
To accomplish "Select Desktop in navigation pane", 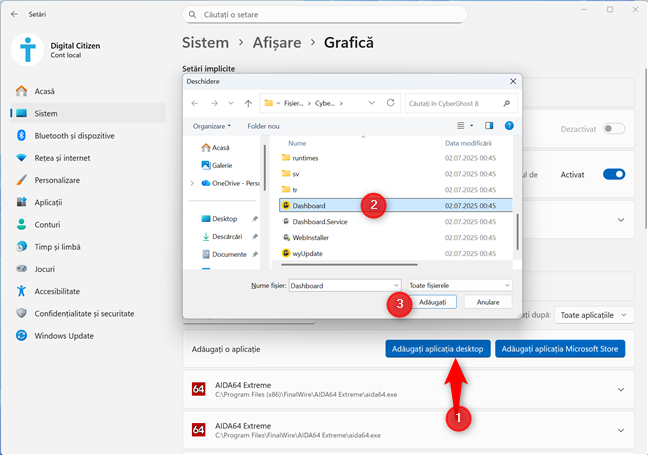I will (219, 219).
